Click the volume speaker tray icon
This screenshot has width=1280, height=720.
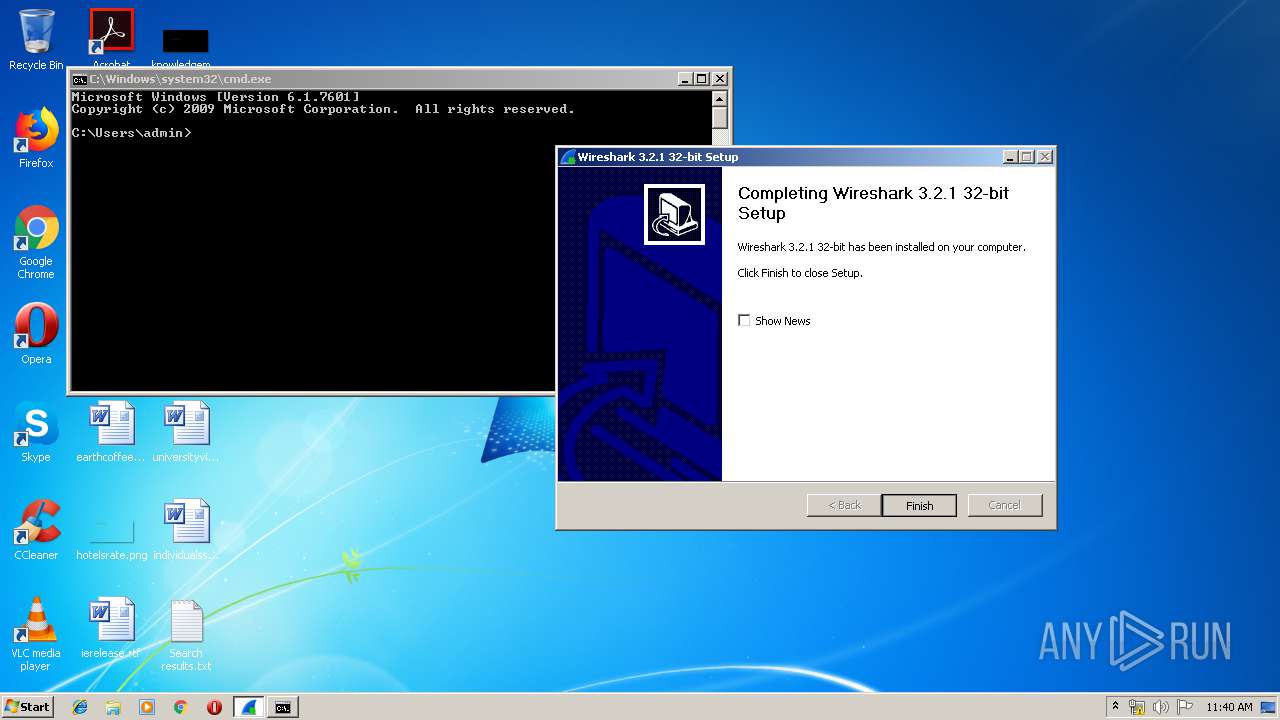tap(1161, 707)
